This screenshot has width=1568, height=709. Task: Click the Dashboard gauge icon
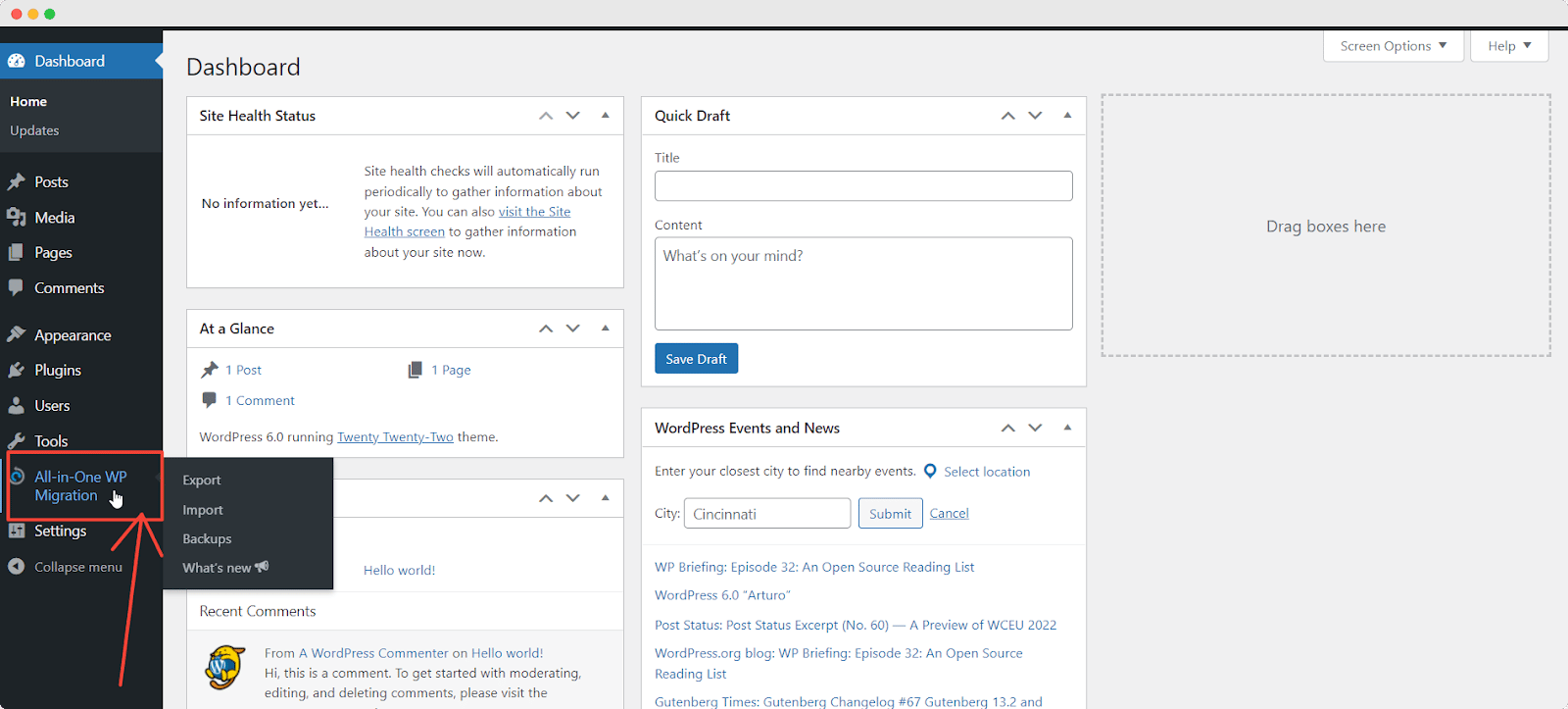[16, 61]
